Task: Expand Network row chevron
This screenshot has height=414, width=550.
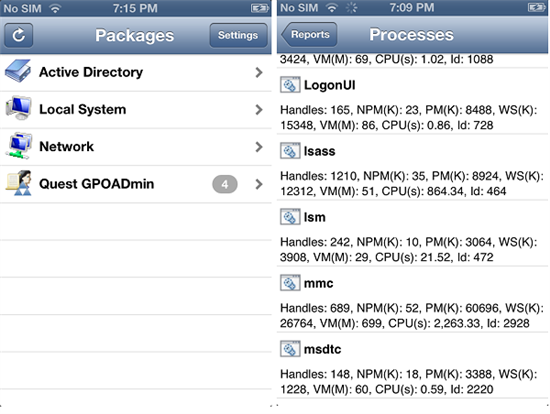Action: click(x=259, y=147)
